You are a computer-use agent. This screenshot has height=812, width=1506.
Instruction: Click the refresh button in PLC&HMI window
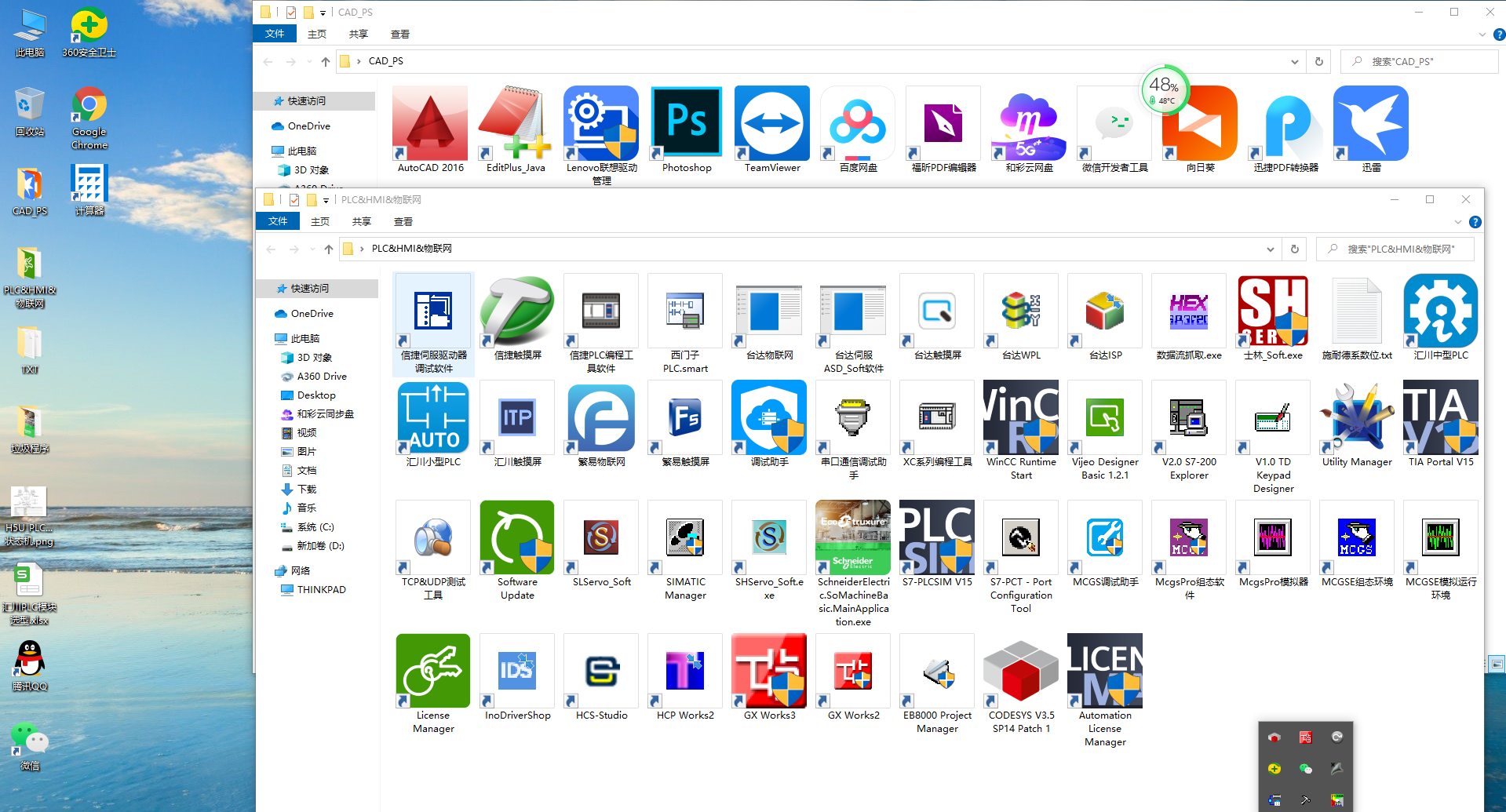click(1295, 249)
